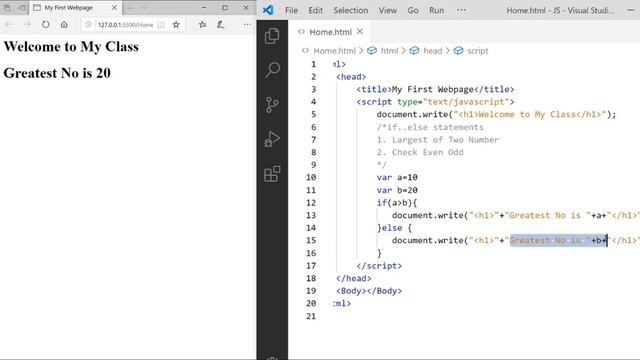The height and width of the screenshot is (360, 640).
Task: Open the Explorer view in VS Code
Action: pyautogui.click(x=272, y=36)
